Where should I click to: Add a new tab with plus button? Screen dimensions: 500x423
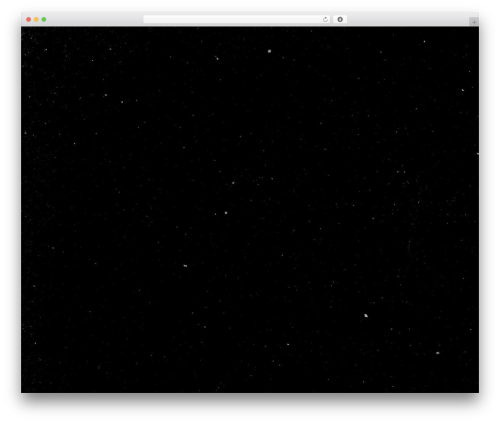(474, 22)
